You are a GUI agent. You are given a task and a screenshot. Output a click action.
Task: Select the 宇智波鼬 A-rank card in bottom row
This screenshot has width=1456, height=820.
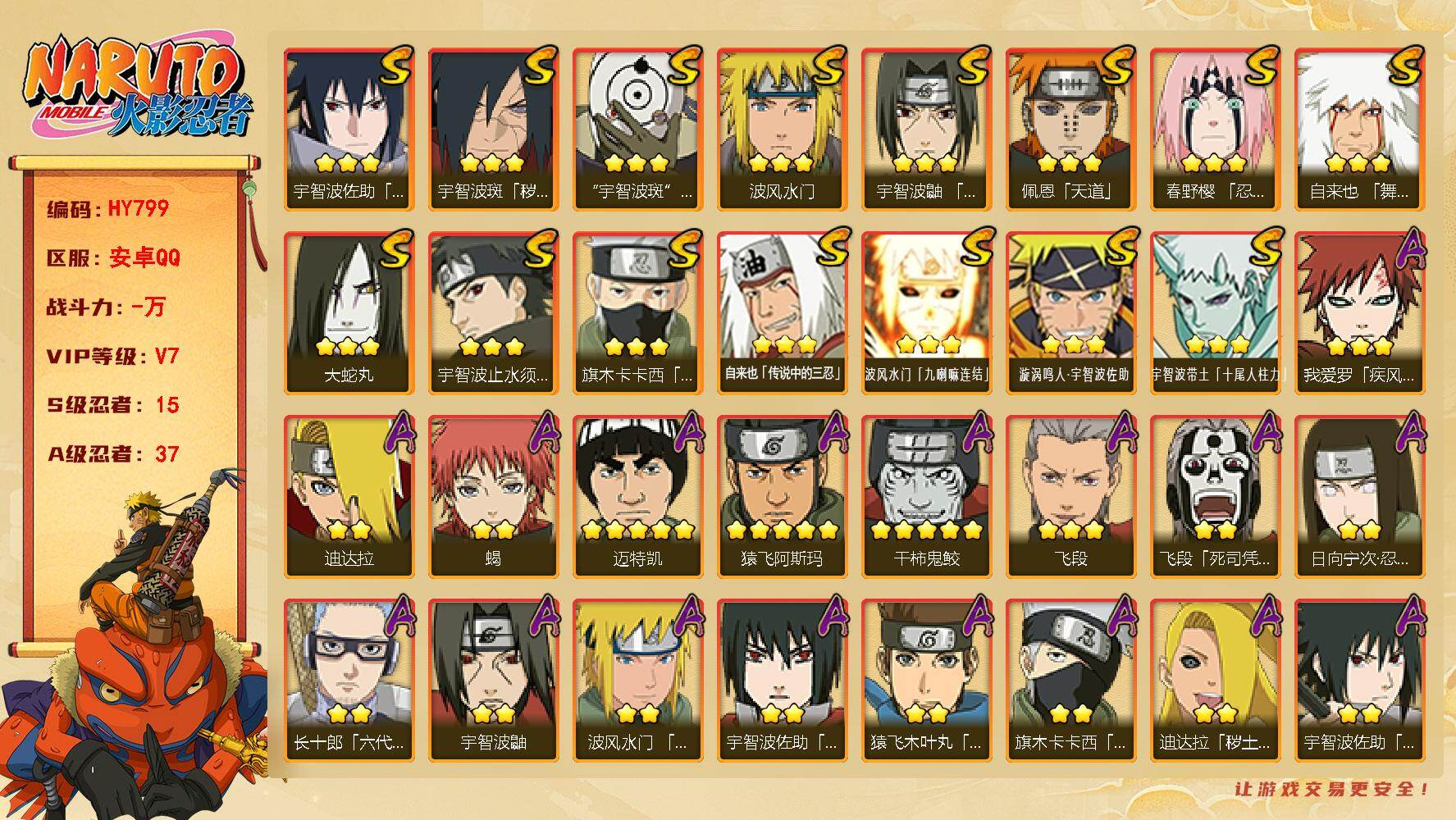493,680
